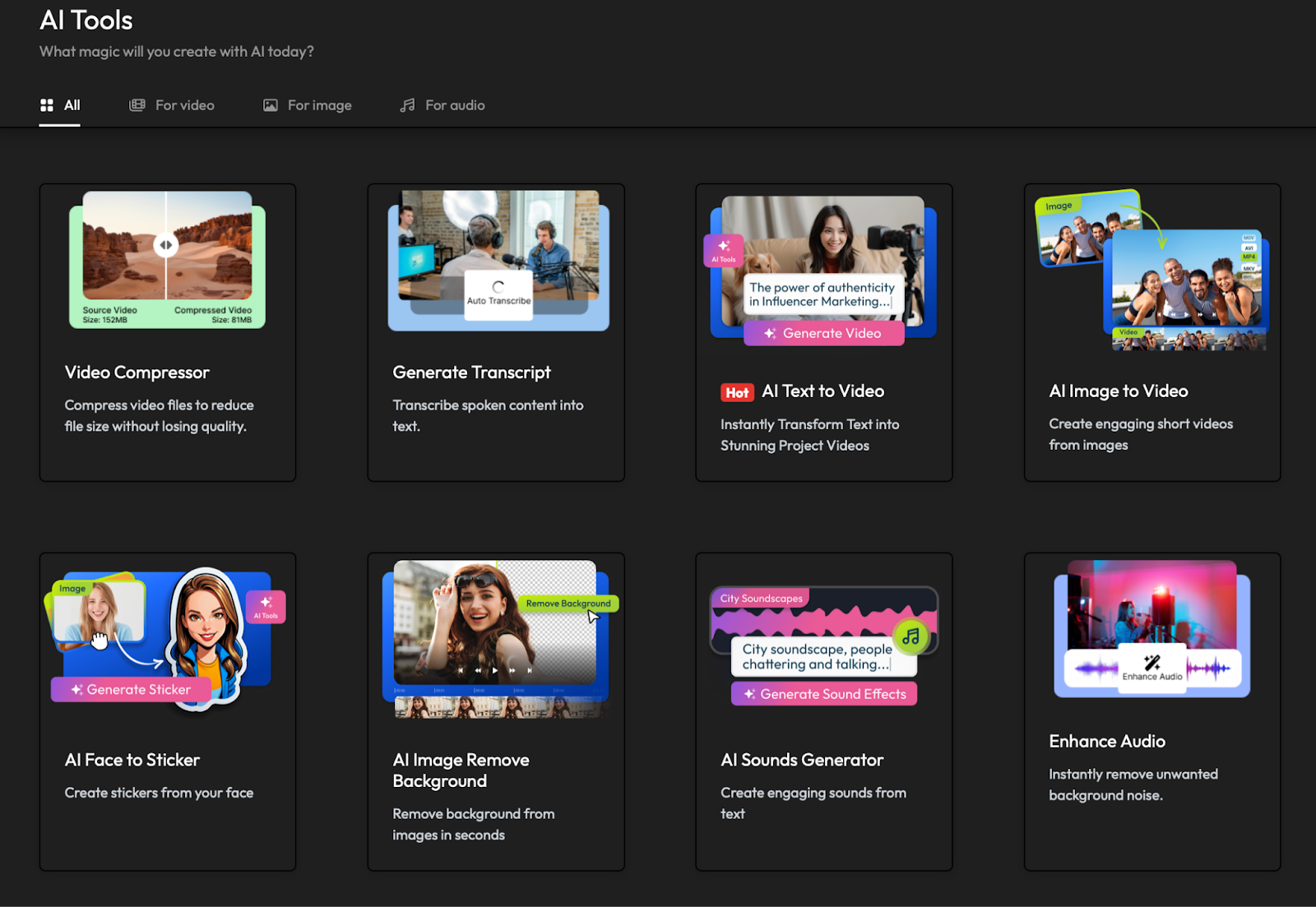Click the AI Tools badge on sticker preview
1316x907 pixels.
tap(266, 607)
